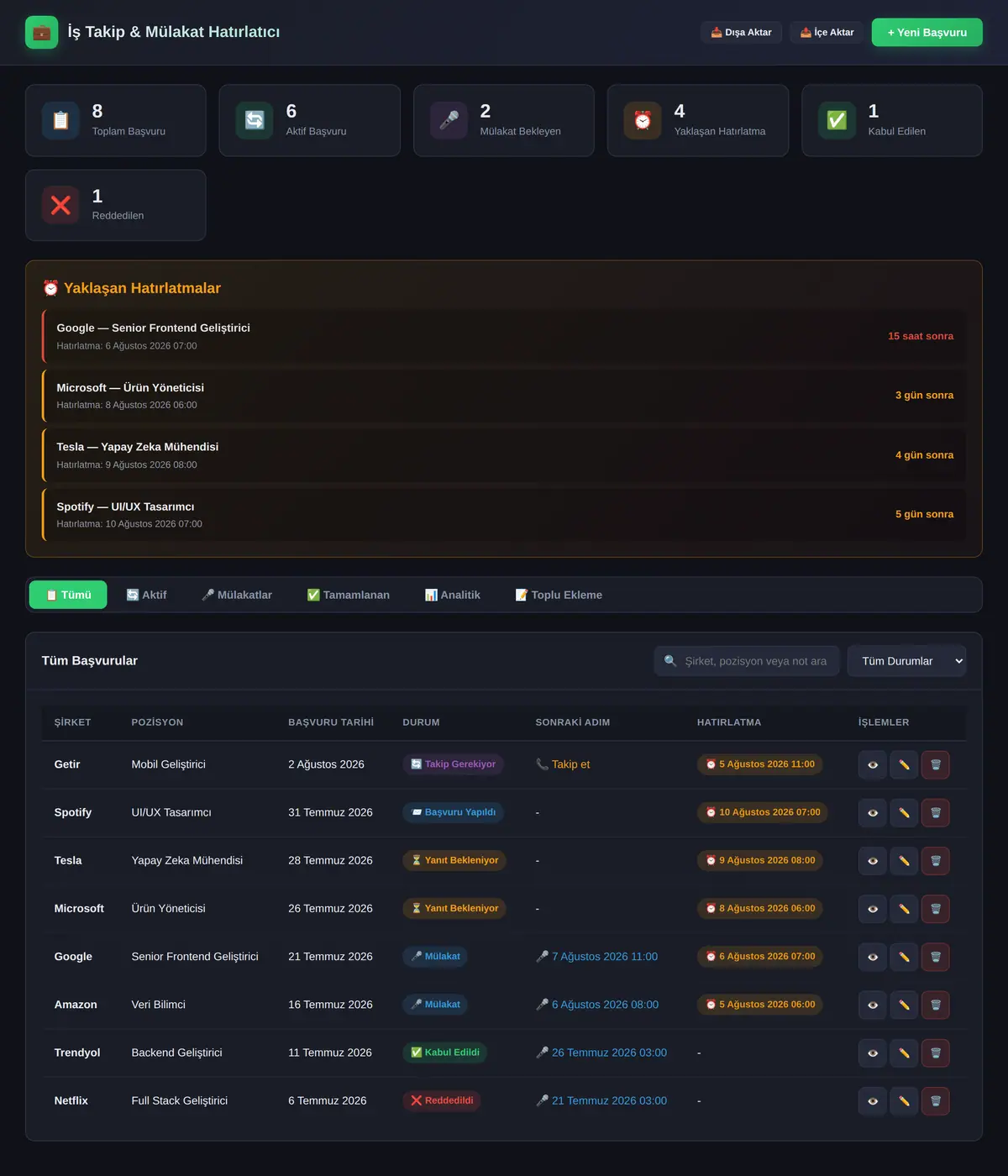Edit the Spotify application with pencil icon

click(904, 812)
